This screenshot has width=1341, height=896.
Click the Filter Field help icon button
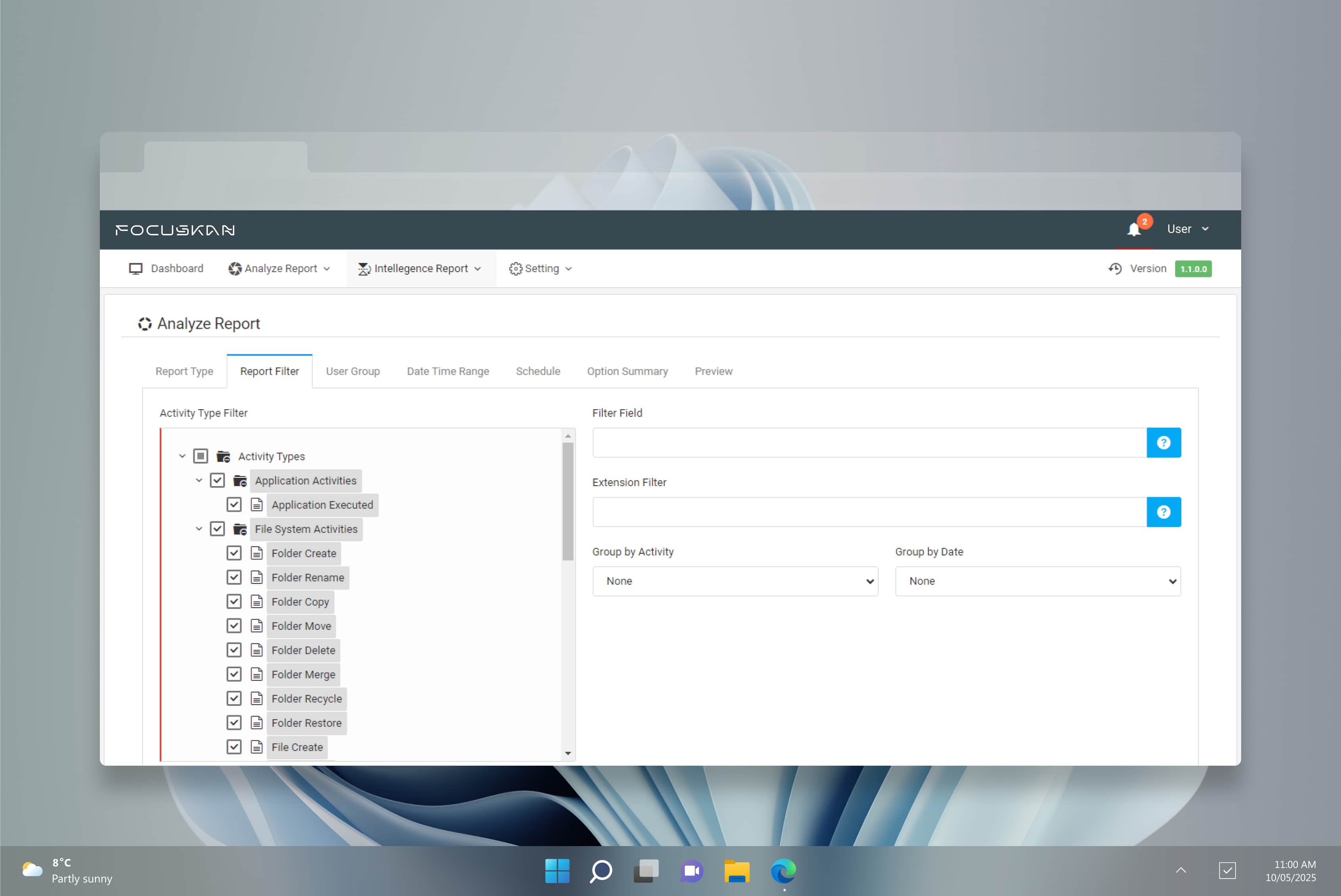coord(1164,442)
